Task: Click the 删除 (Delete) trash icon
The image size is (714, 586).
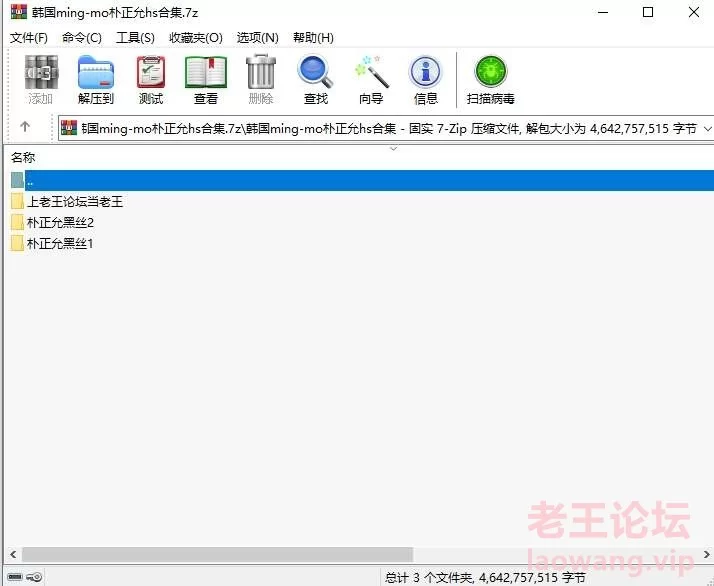Action: [261, 72]
